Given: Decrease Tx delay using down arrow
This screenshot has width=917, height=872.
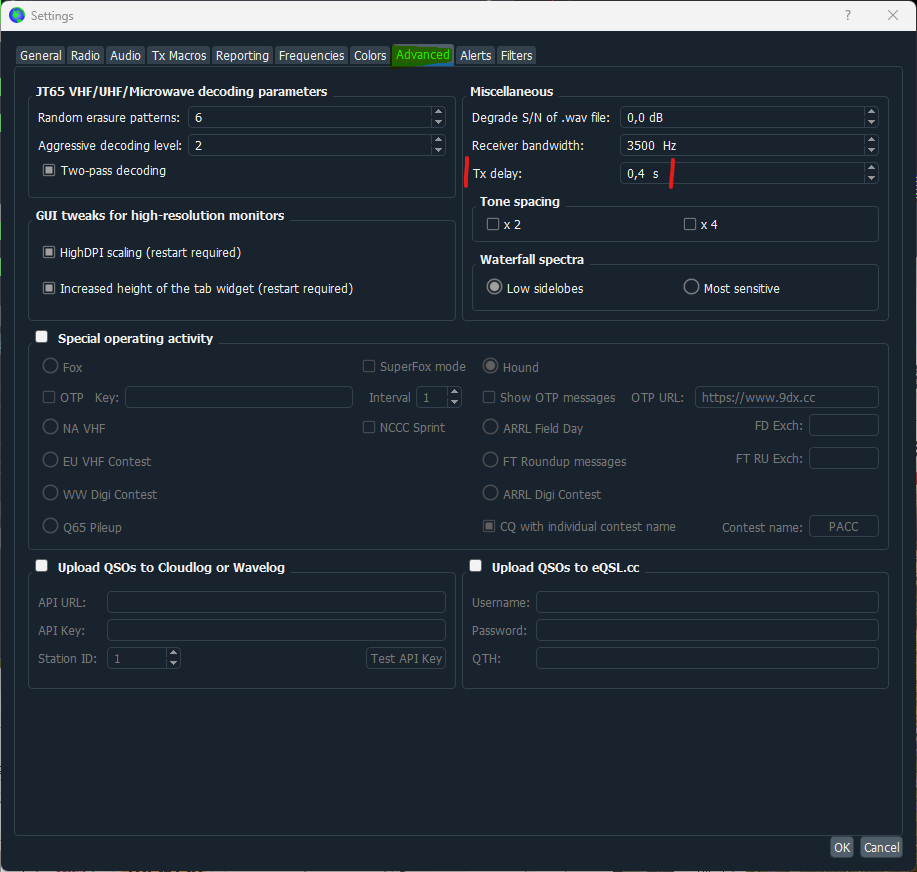Looking at the screenshot, I should pyautogui.click(x=871, y=178).
